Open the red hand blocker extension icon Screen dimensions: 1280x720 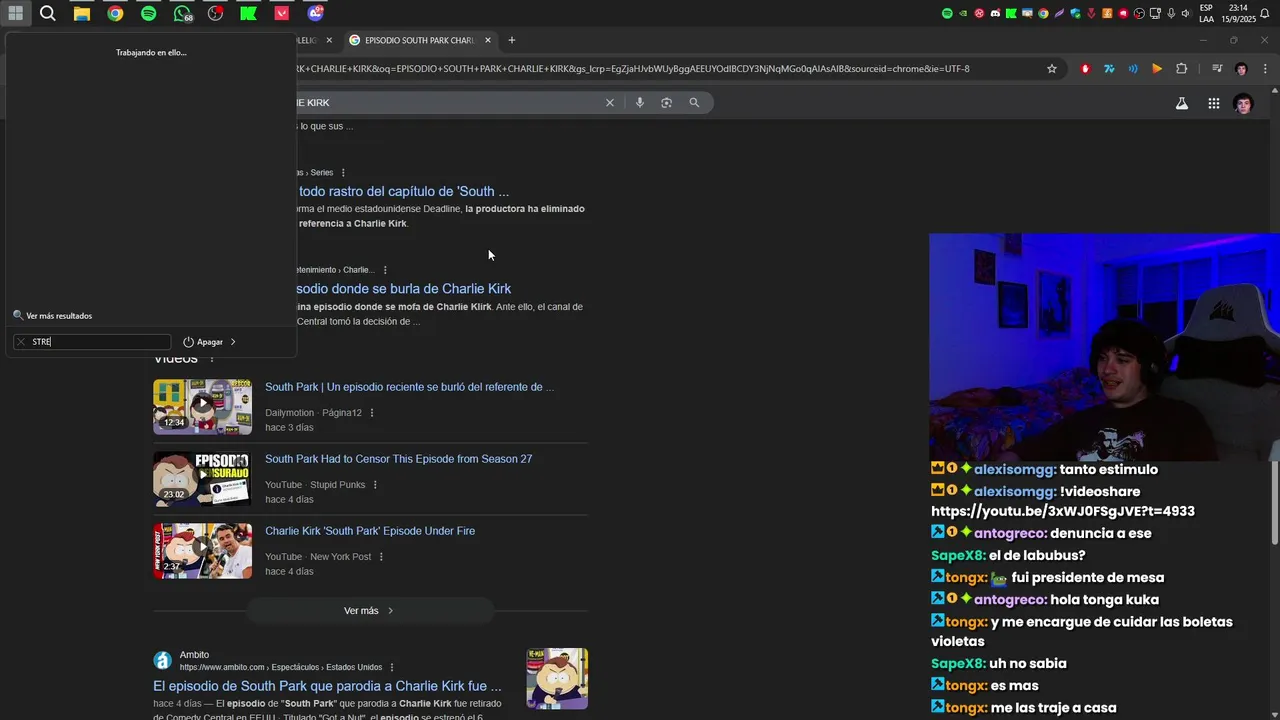point(1085,69)
